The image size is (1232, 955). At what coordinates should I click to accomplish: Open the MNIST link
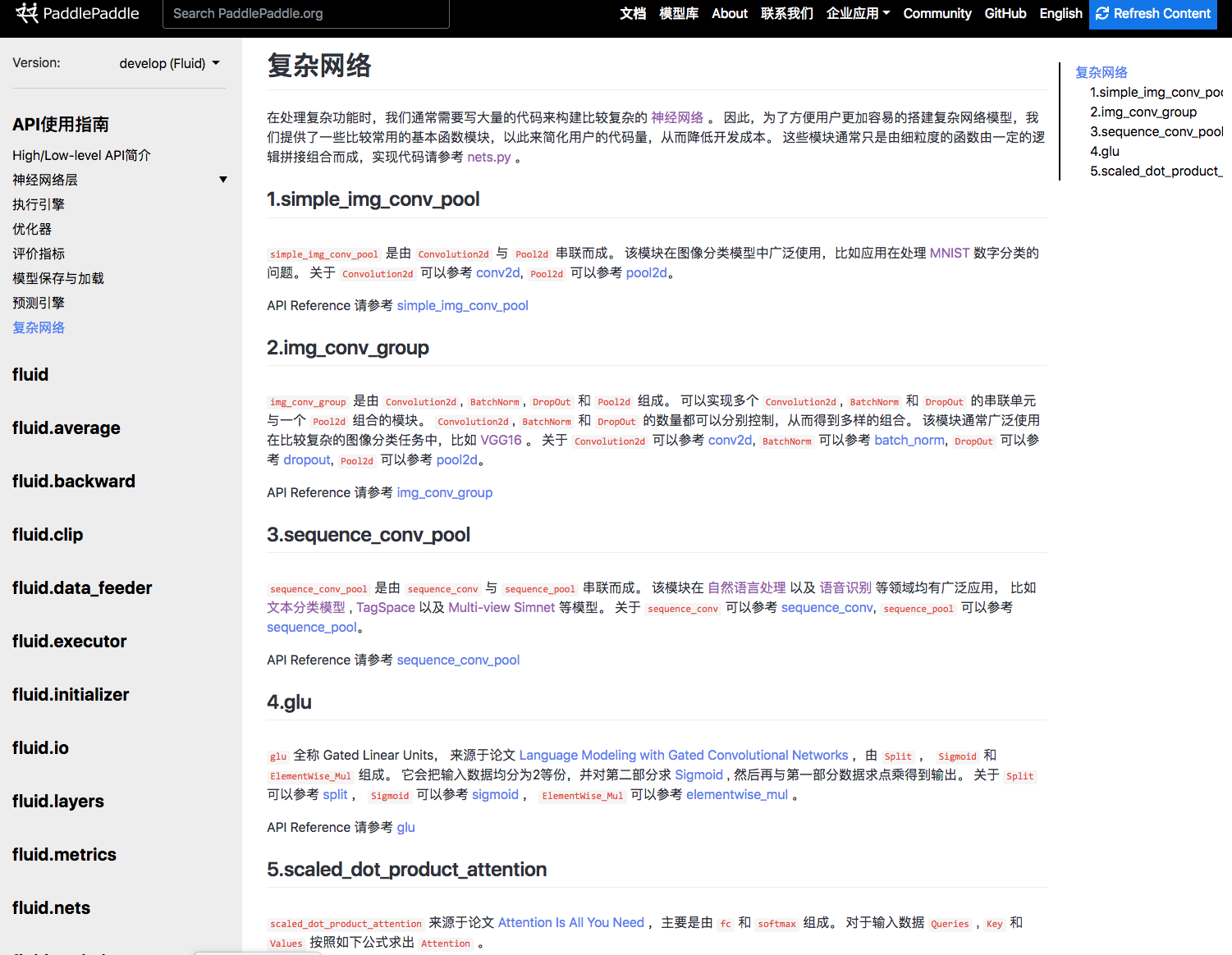[x=950, y=253]
